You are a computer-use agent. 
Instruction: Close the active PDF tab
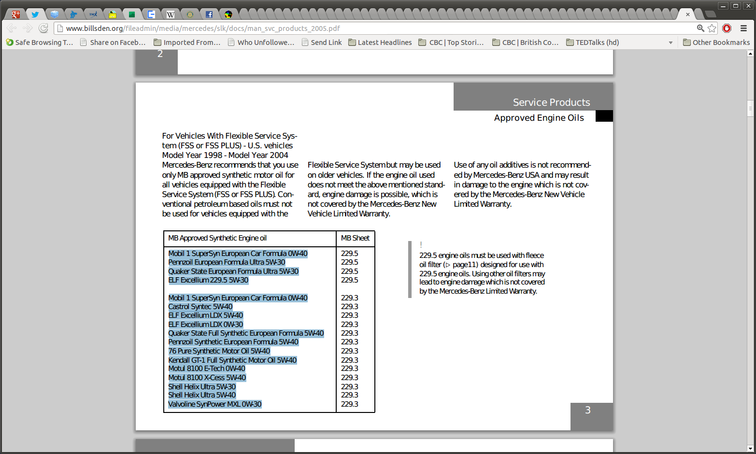coord(688,14)
